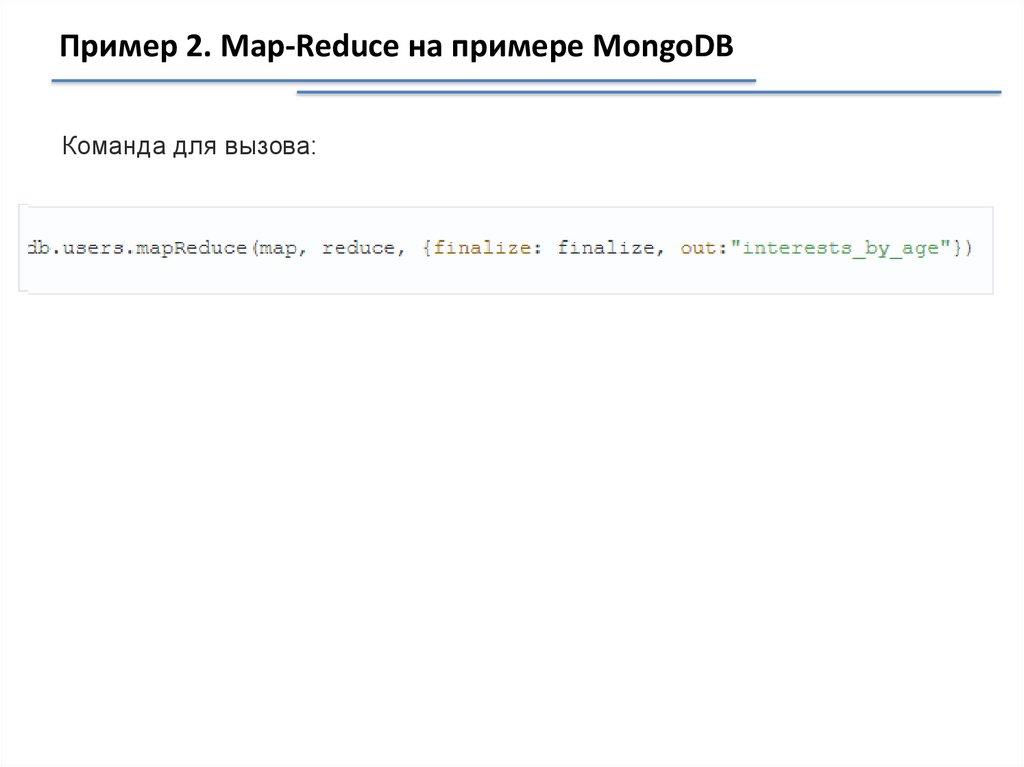Click the word "Пример" in the title
This screenshot has height=767, width=1024.
coord(98,46)
